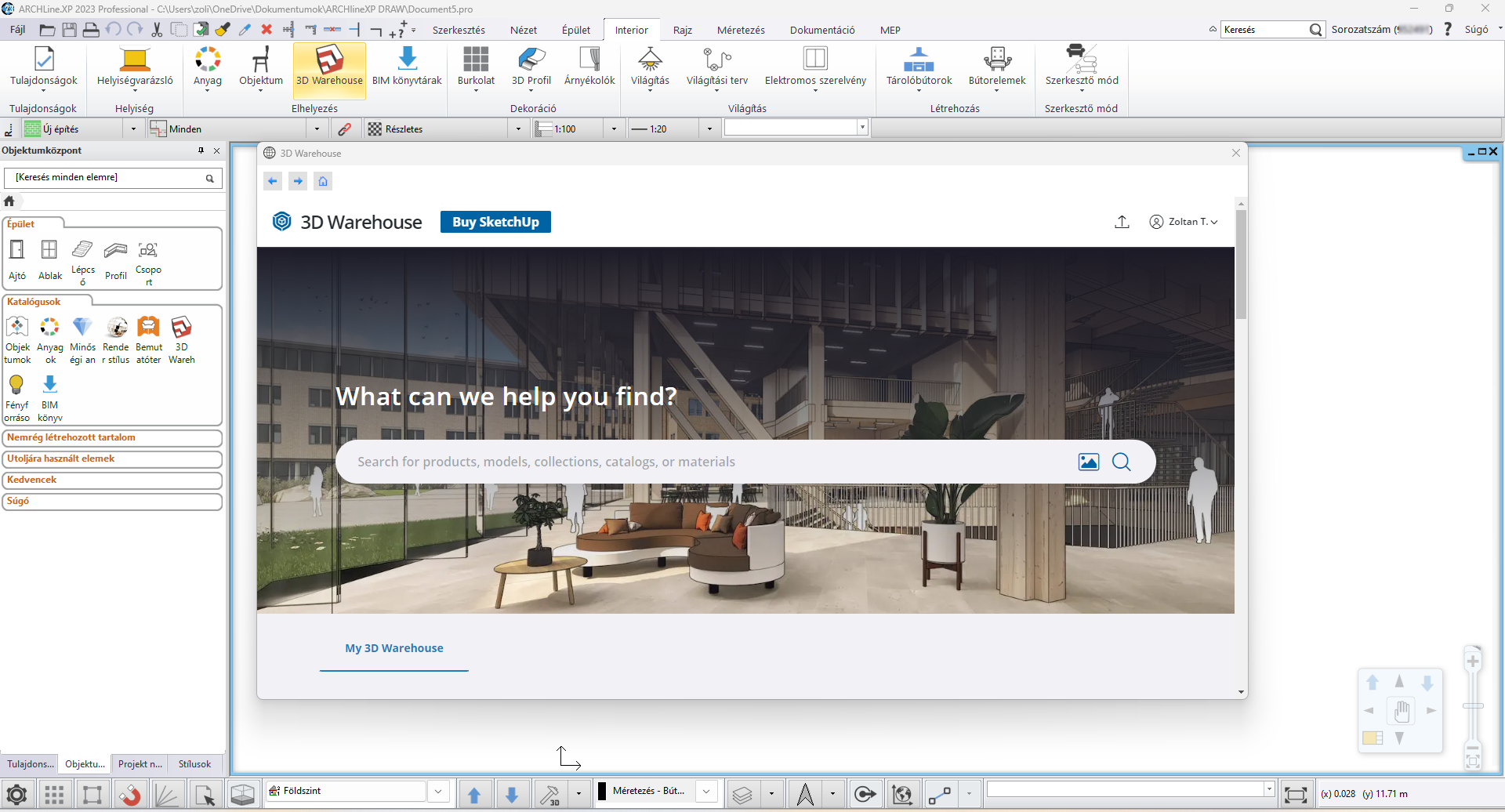The height and width of the screenshot is (812, 1505).
Task: Click the eyedropper pick icon
Action: tap(245, 30)
